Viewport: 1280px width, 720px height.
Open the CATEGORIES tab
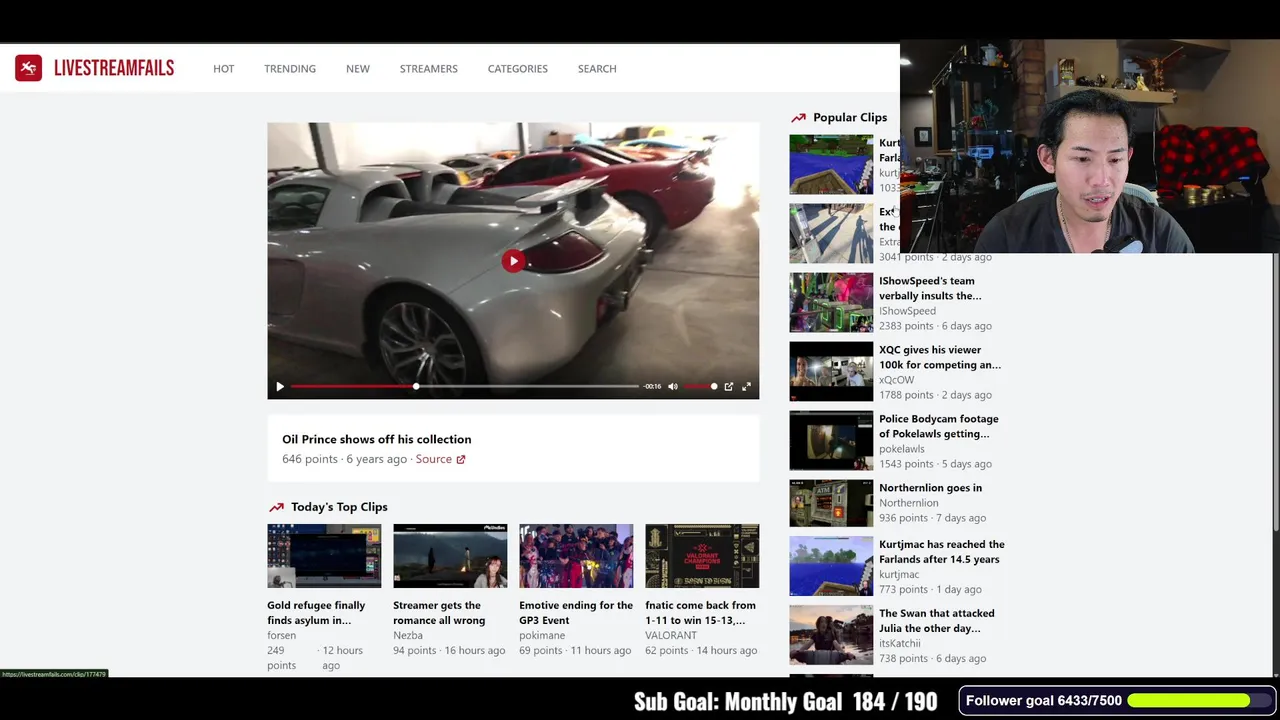518,69
